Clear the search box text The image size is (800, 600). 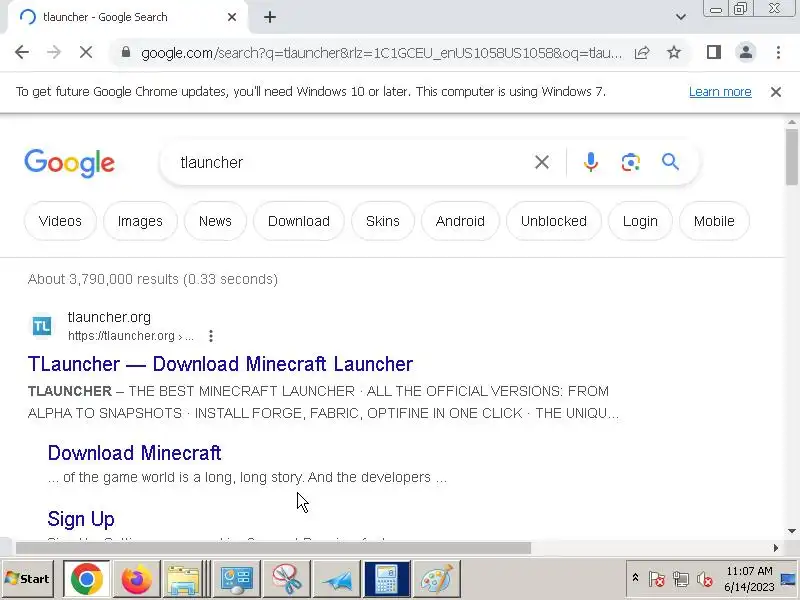[x=542, y=162]
